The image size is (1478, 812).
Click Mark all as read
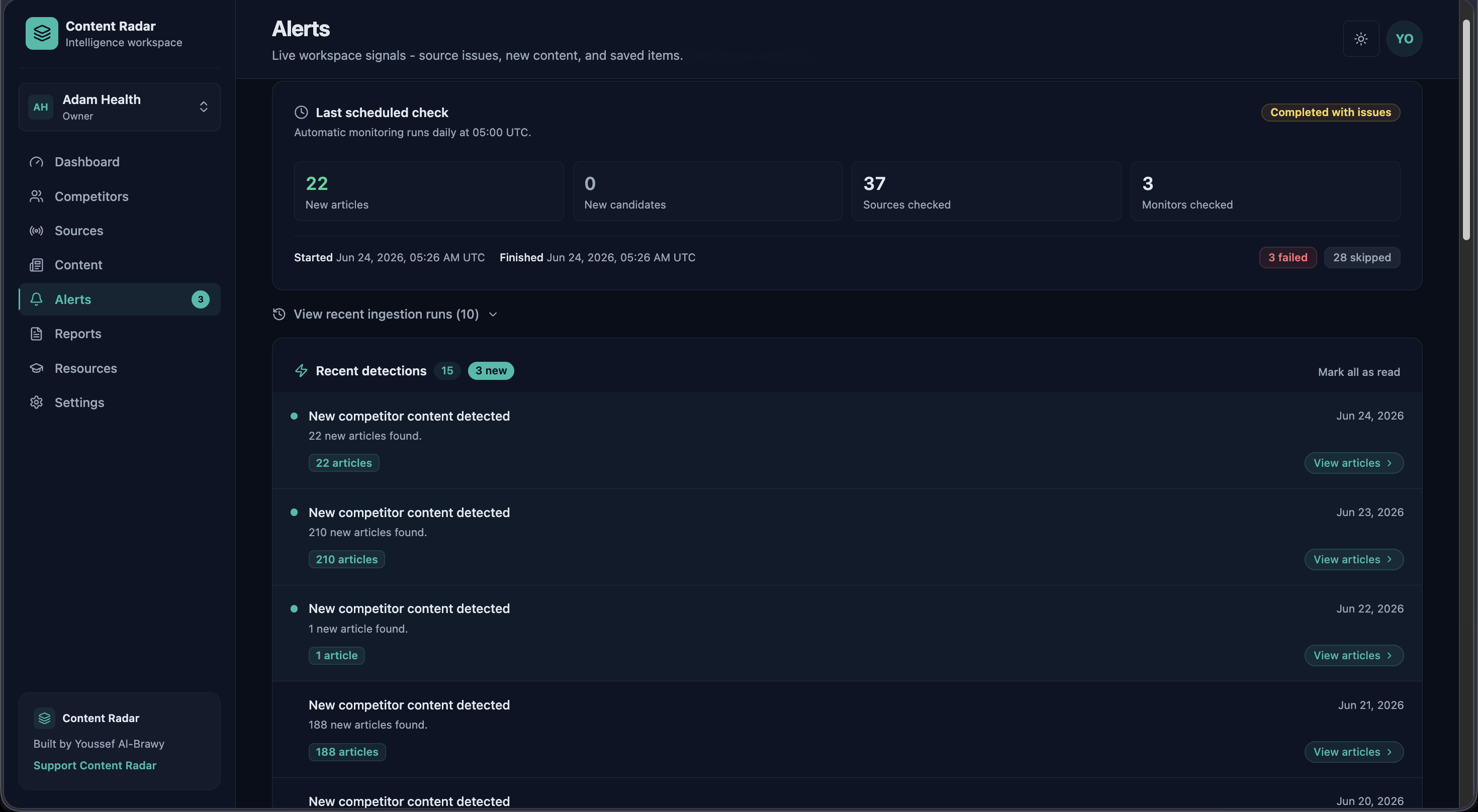(1359, 372)
